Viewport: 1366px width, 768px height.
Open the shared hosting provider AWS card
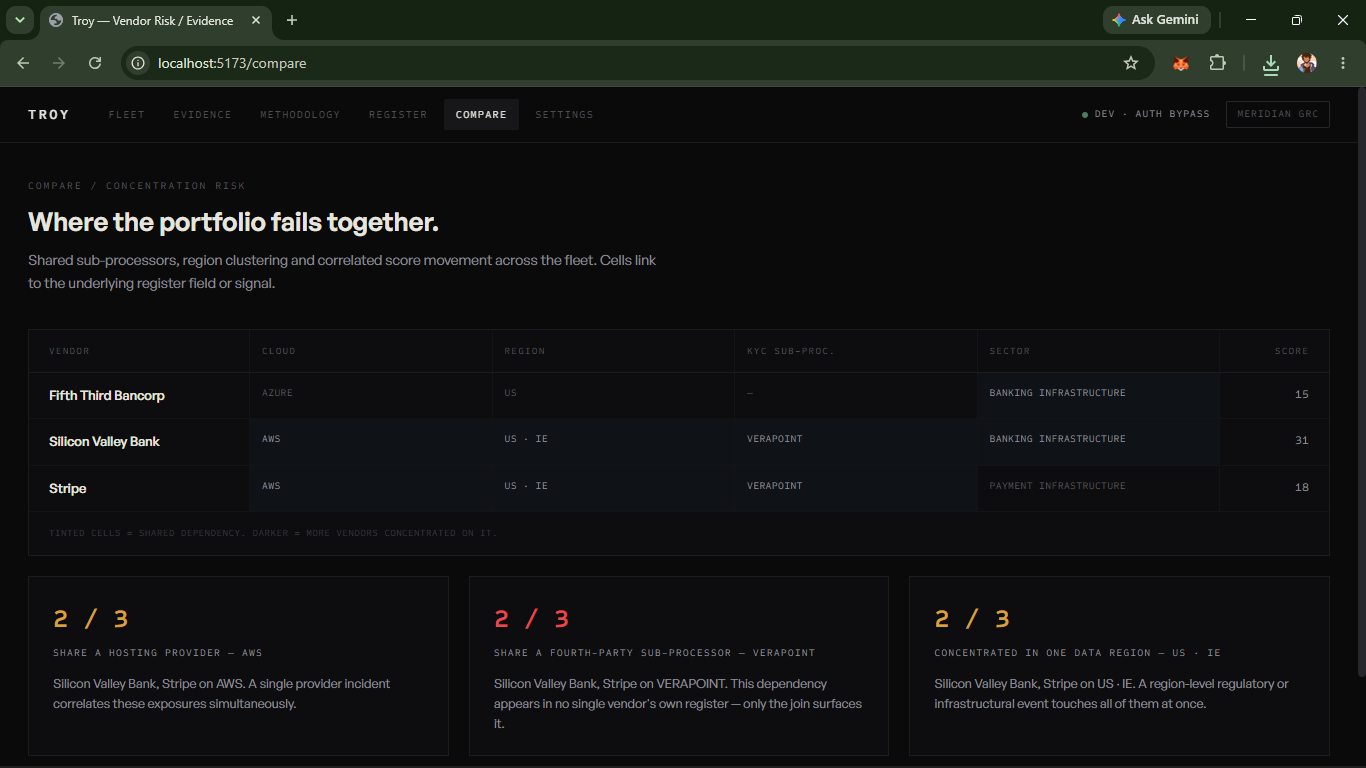pyautogui.click(x=238, y=665)
